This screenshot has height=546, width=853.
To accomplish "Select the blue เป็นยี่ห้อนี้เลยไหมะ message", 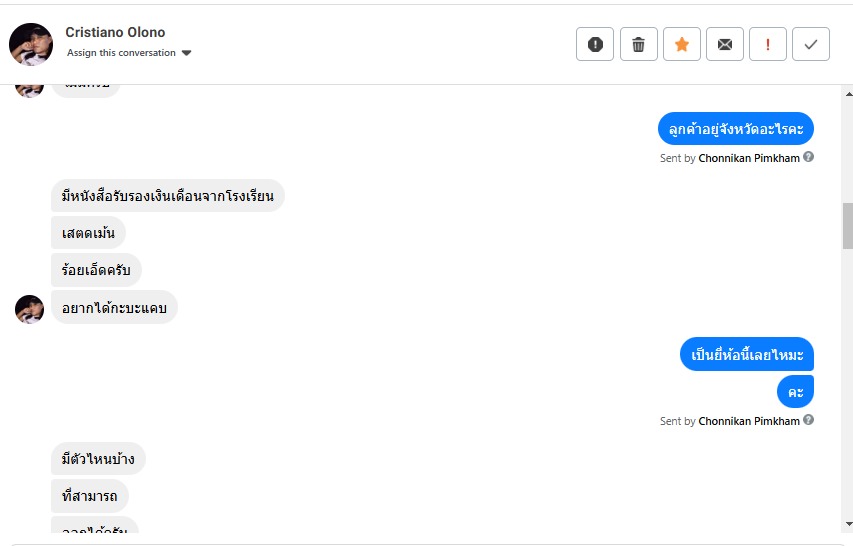I will (x=747, y=354).
